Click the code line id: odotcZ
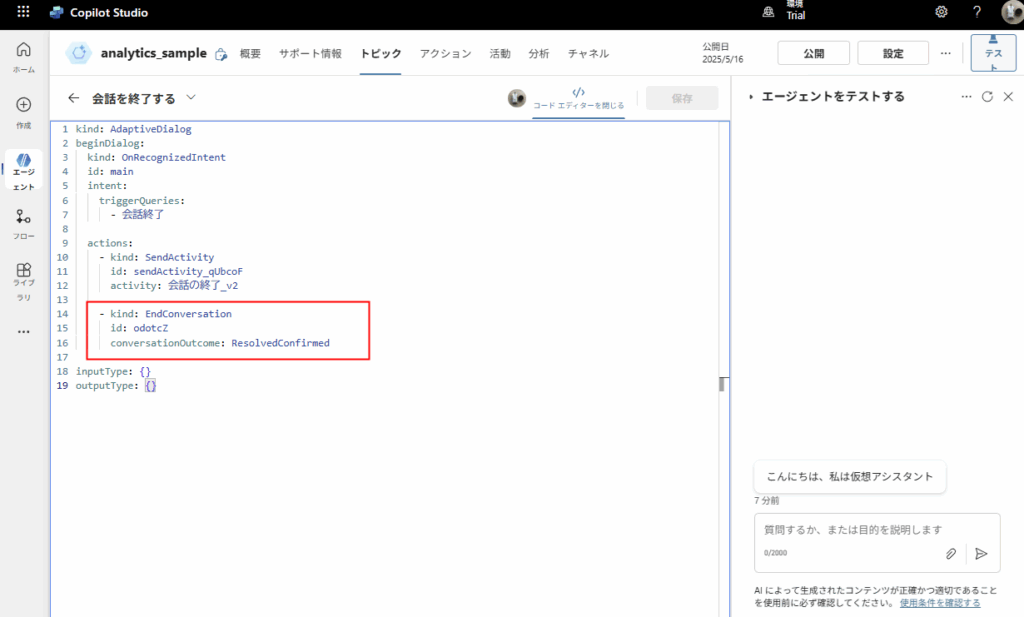This screenshot has height=617, width=1024. click(138, 328)
